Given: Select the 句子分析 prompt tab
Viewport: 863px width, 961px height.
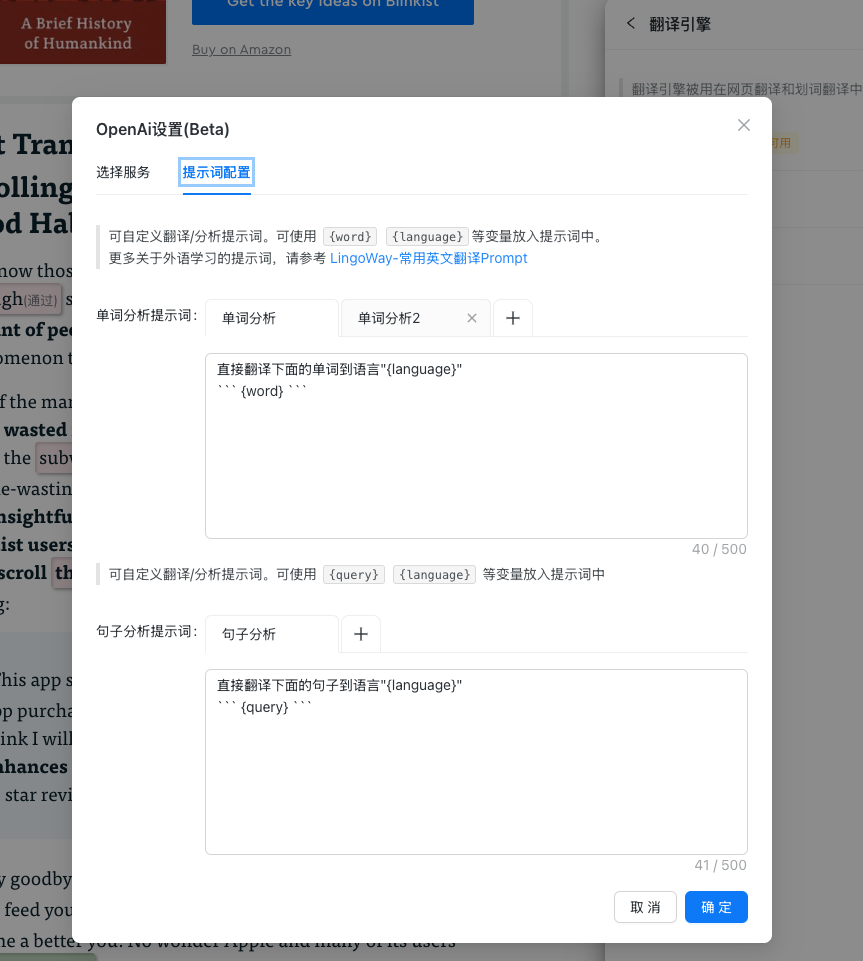Looking at the screenshot, I should pos(272,634).
